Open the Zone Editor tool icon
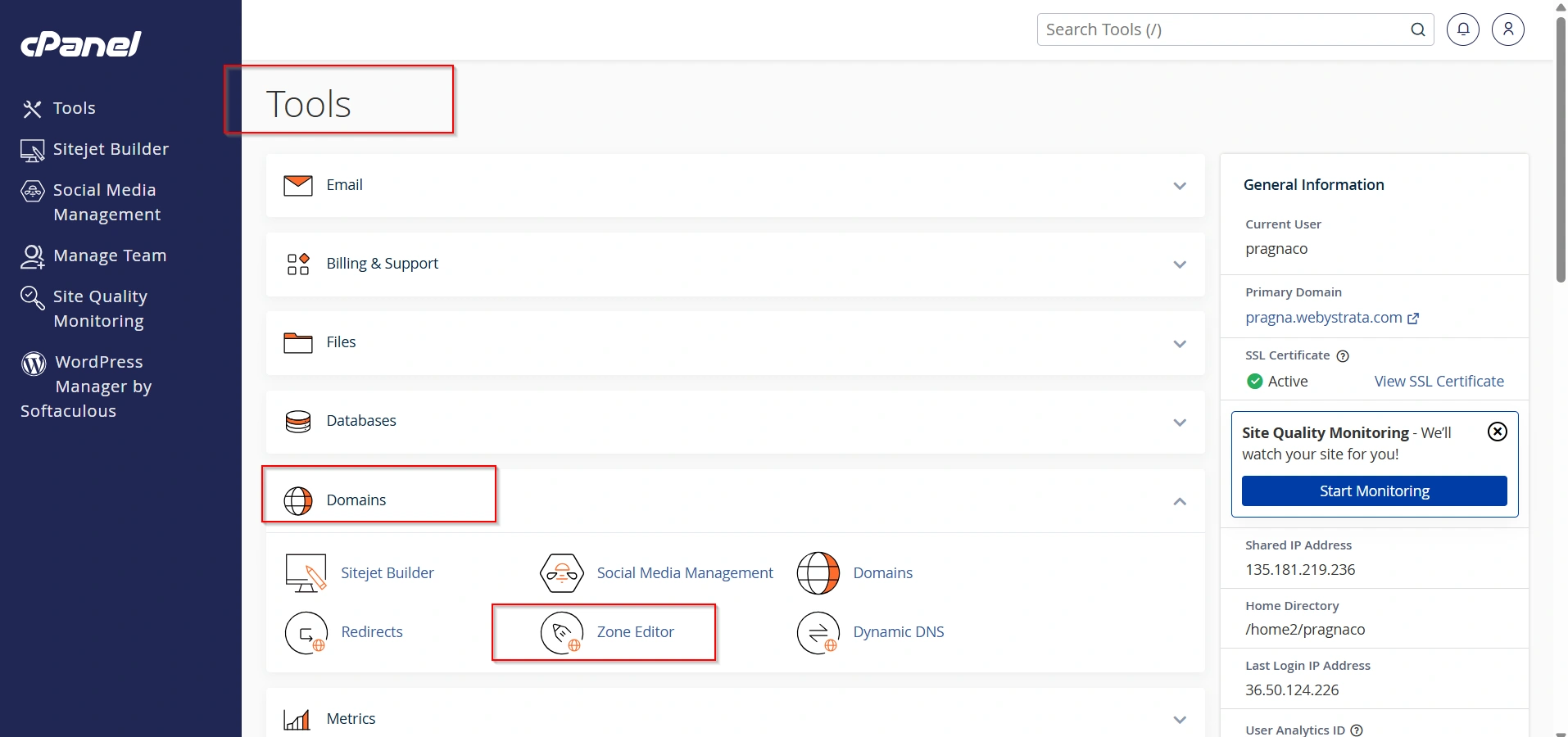The image size is (1568, 737). 562,633
